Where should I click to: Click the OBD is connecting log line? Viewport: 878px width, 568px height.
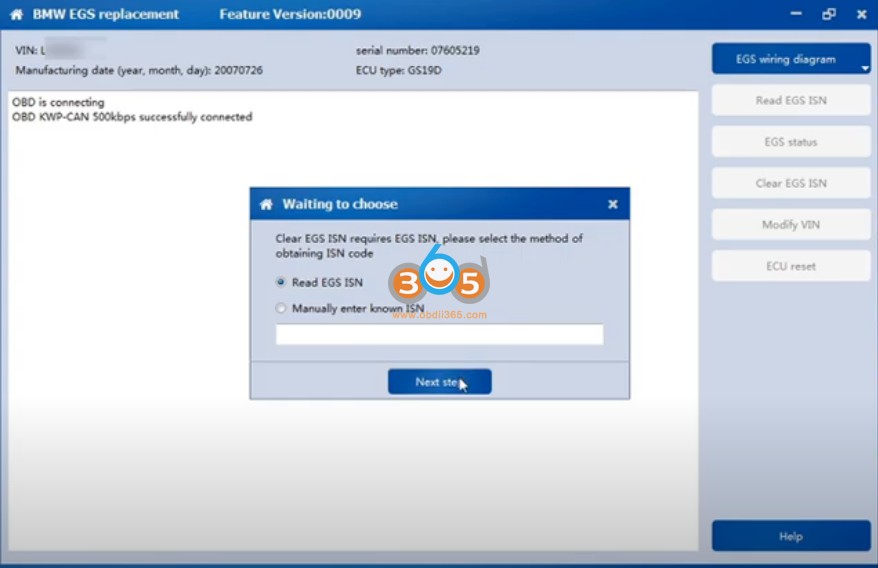coord(58,102)
